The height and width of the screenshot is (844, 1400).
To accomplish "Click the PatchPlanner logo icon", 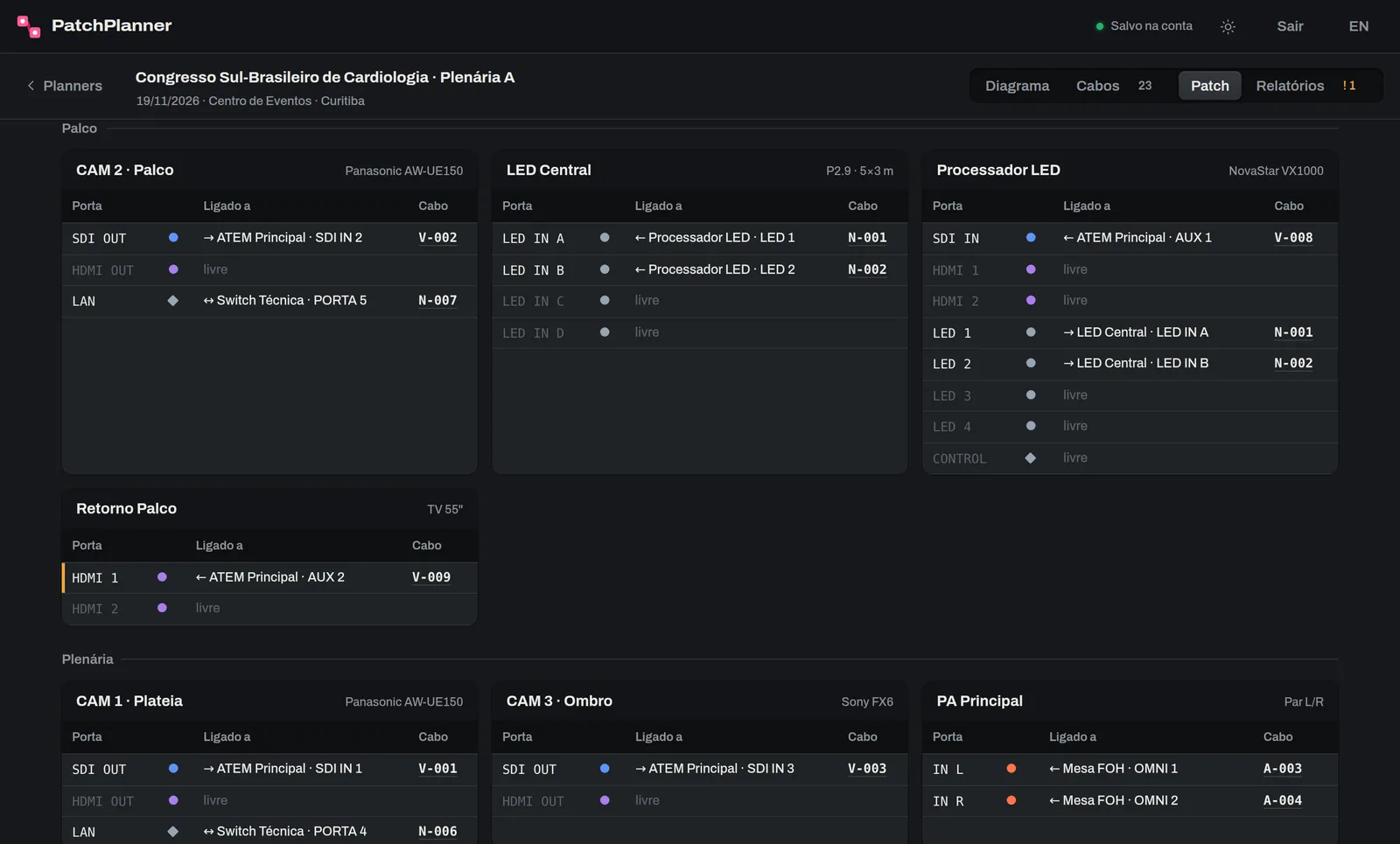I will [x=29, y=26].
